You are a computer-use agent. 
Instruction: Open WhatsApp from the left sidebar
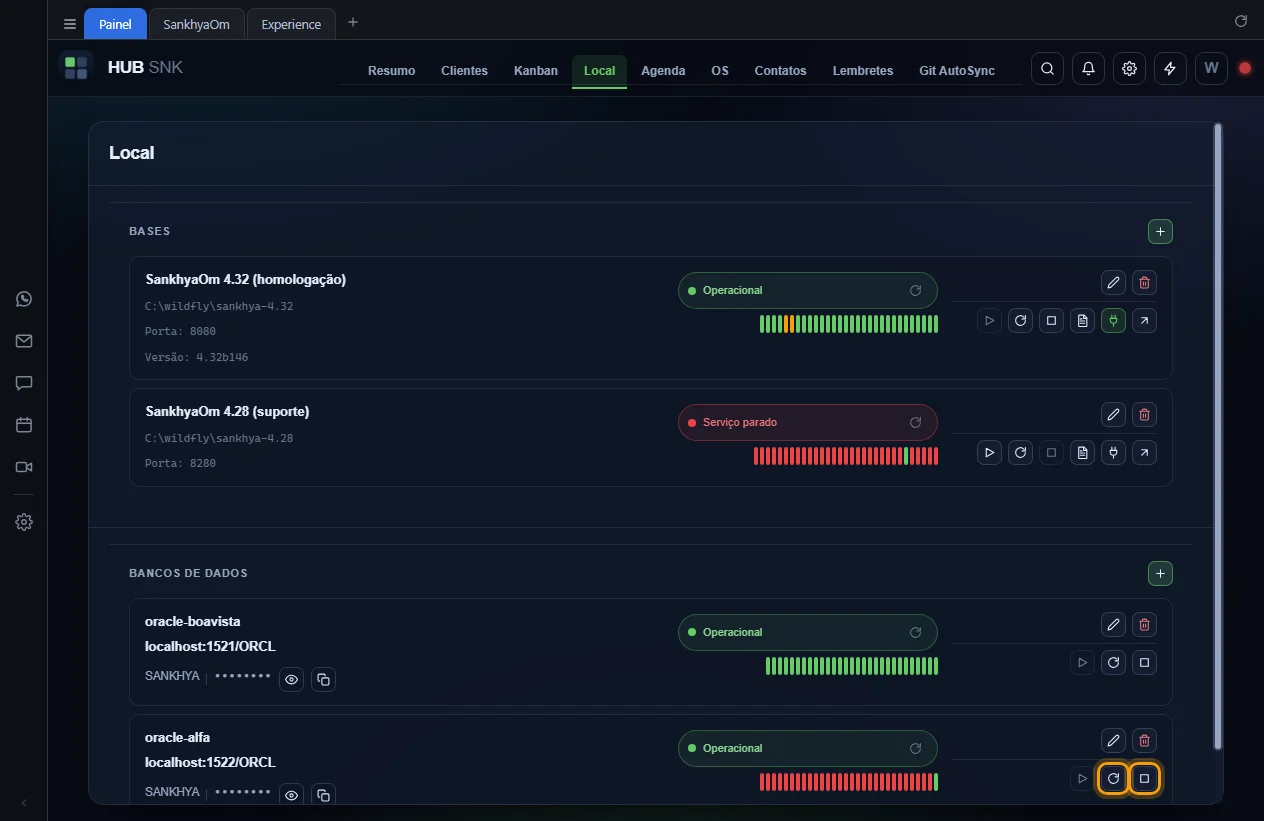[x=24, y=299]
